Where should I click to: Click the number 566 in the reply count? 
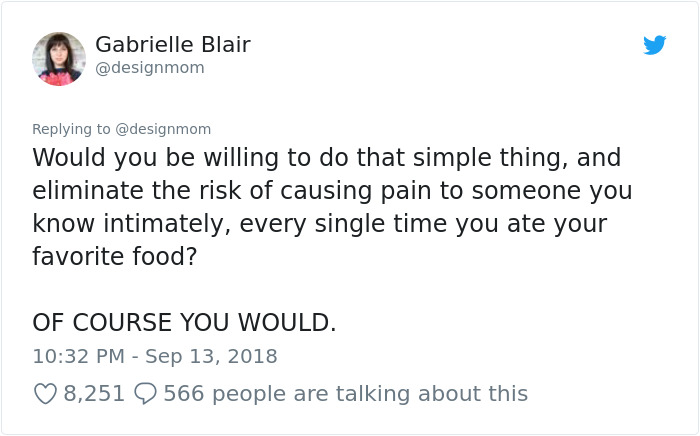[x=183, y=394]
